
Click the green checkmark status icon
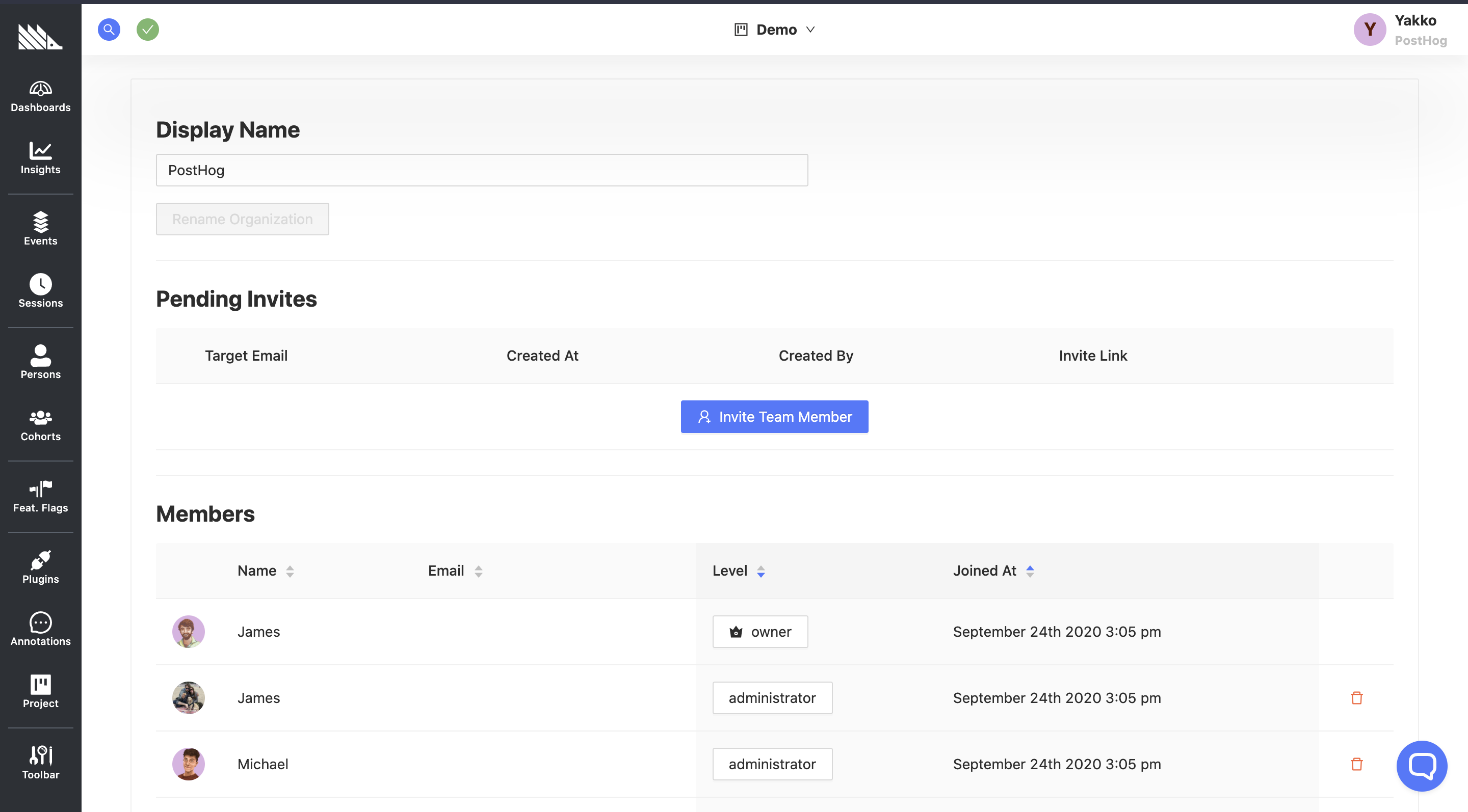click(x=148, y=29)
